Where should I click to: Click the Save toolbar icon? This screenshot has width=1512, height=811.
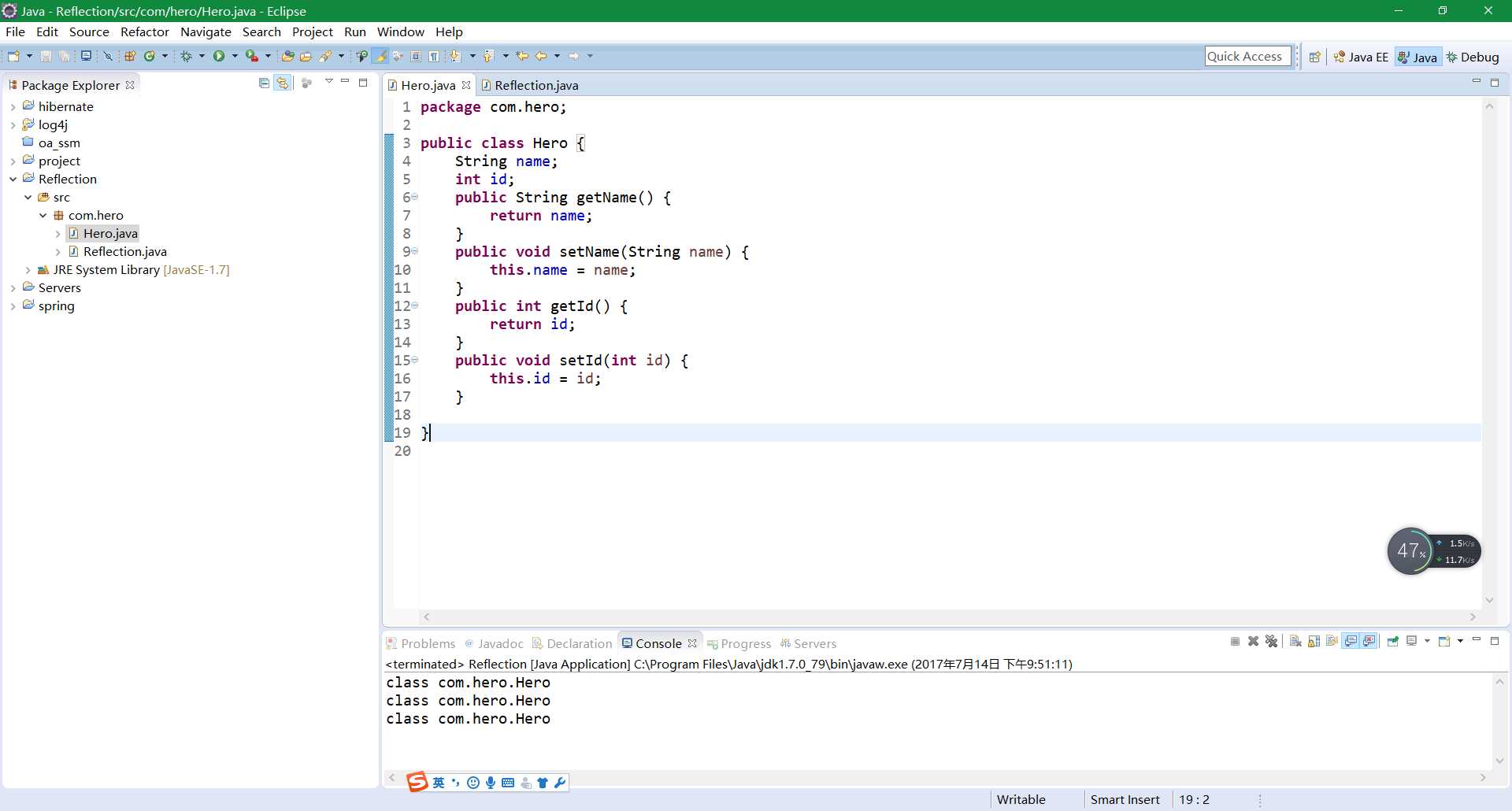[x=46, y=56]
